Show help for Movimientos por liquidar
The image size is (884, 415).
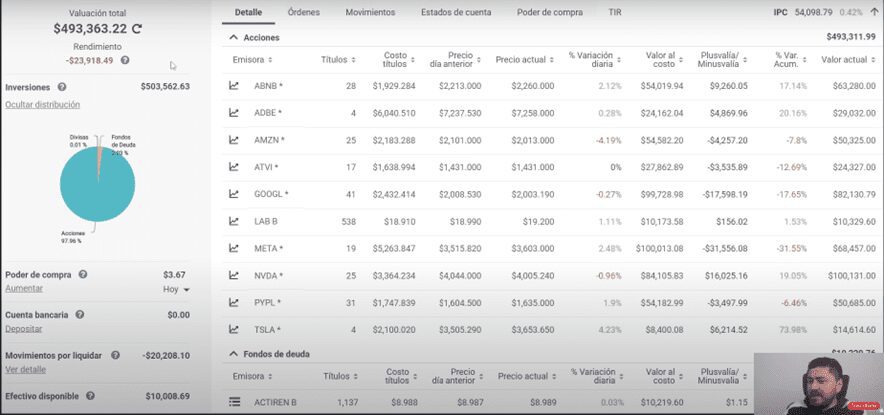(116, 355)
